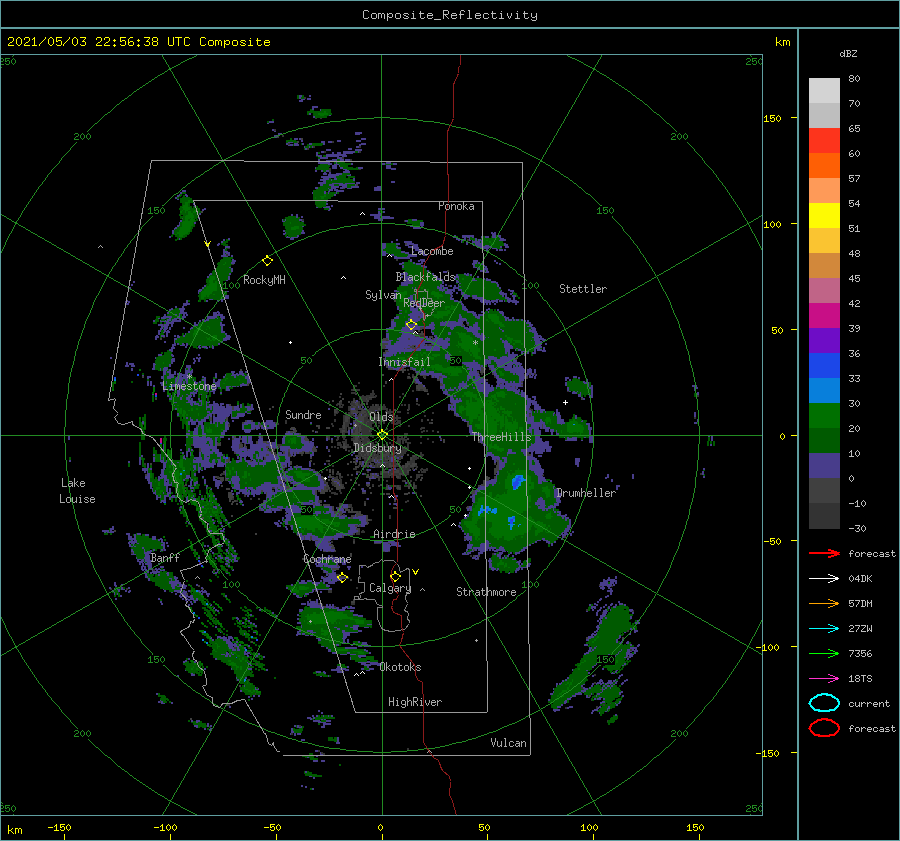Screen dimensions: 900x841
Task: Click the Composite_Reflectivity title text
Action: [x=450, y=15]
